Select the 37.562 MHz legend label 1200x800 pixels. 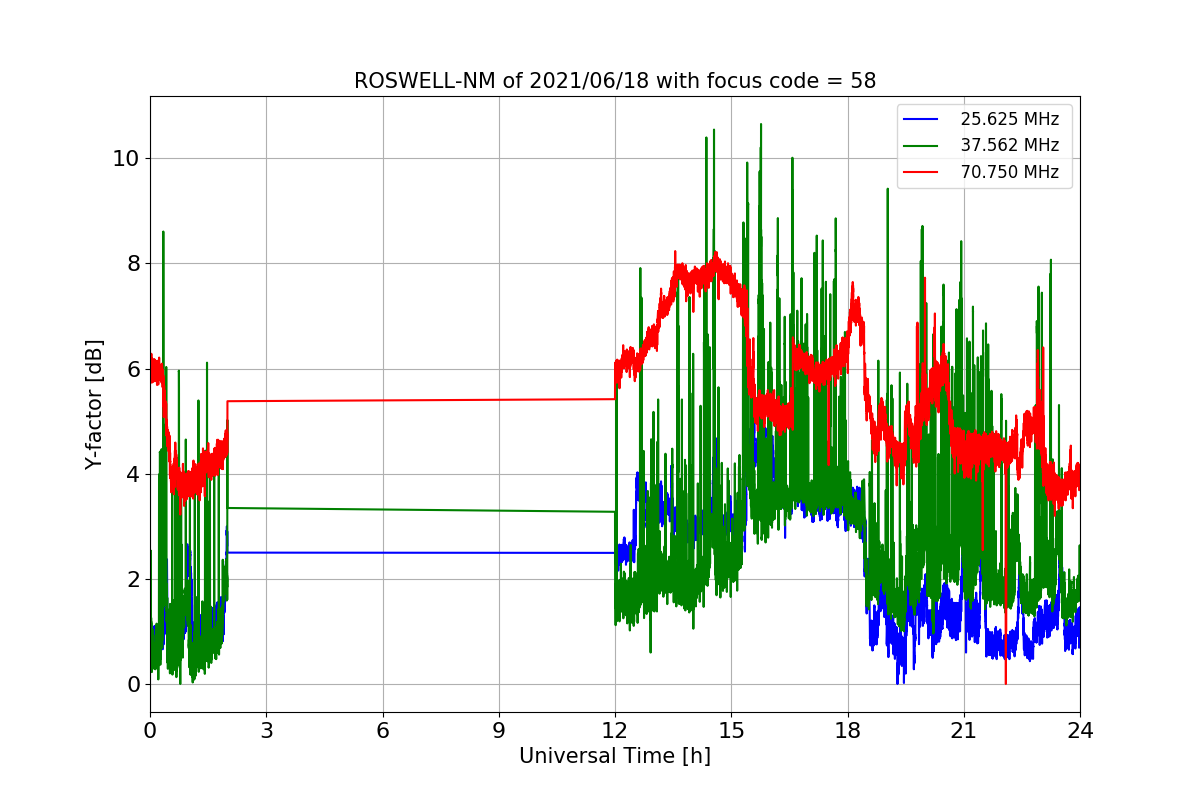click(1010, 145)
